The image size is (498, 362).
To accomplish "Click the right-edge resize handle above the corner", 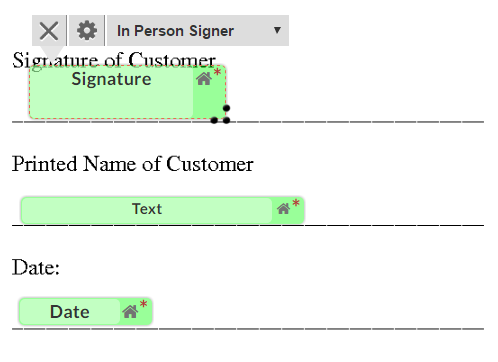I will coord(226,108).
